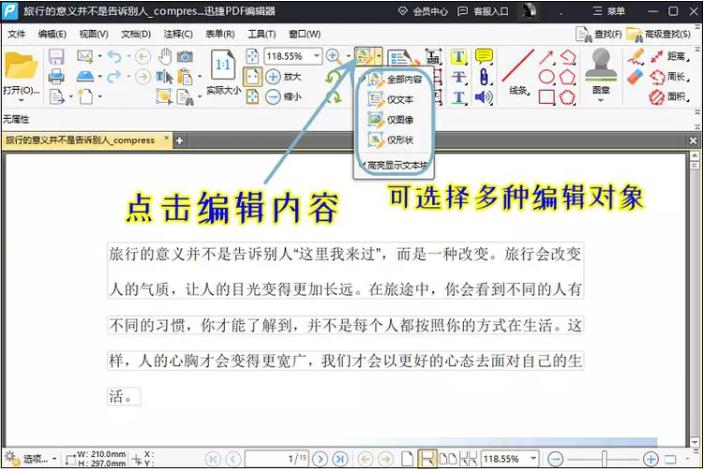The image size is (704, 469).
Task: Click the 放大 zoom in button
Action: pyautogui.click(x=283, y=77)
